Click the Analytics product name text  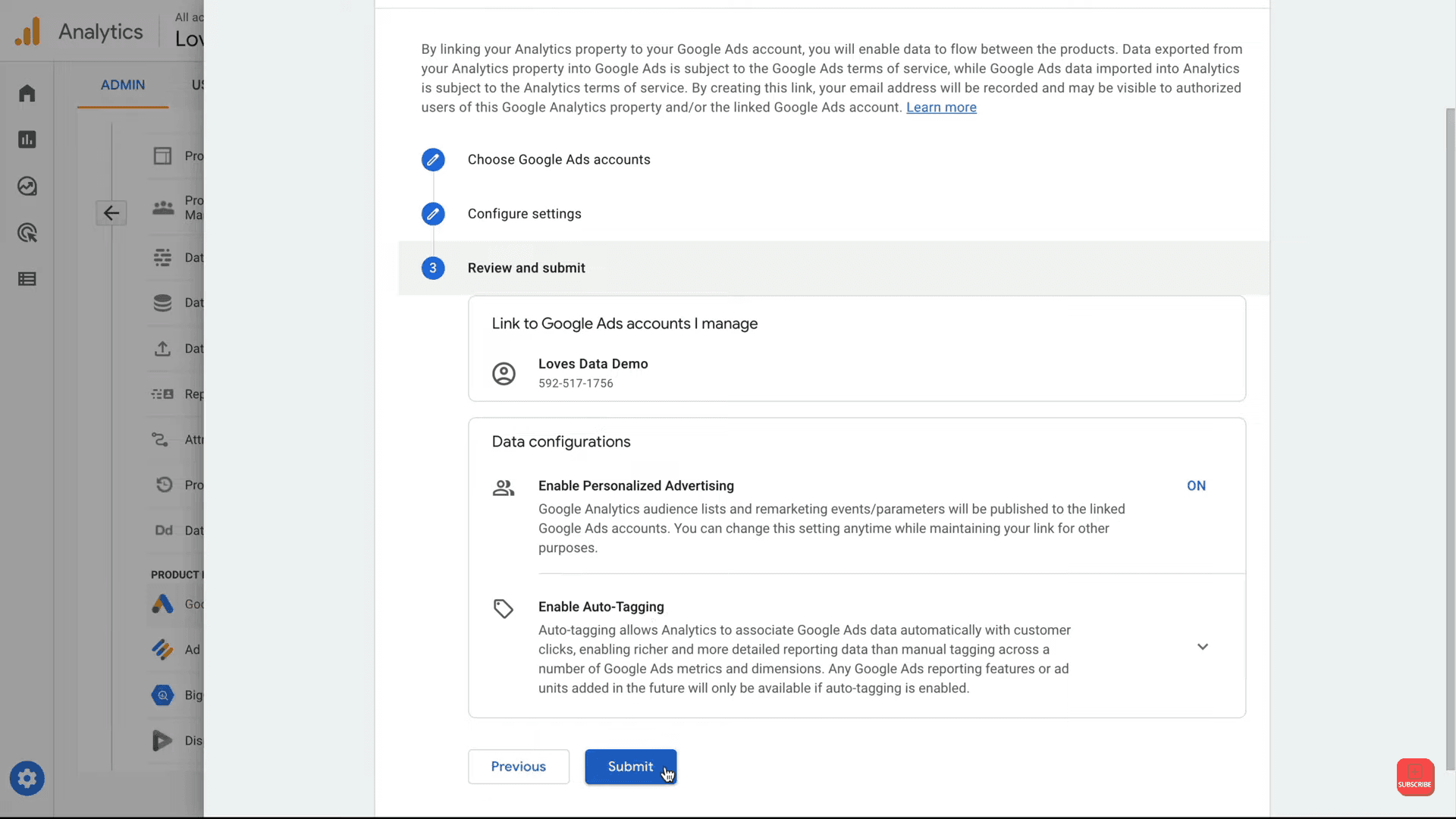101,32
